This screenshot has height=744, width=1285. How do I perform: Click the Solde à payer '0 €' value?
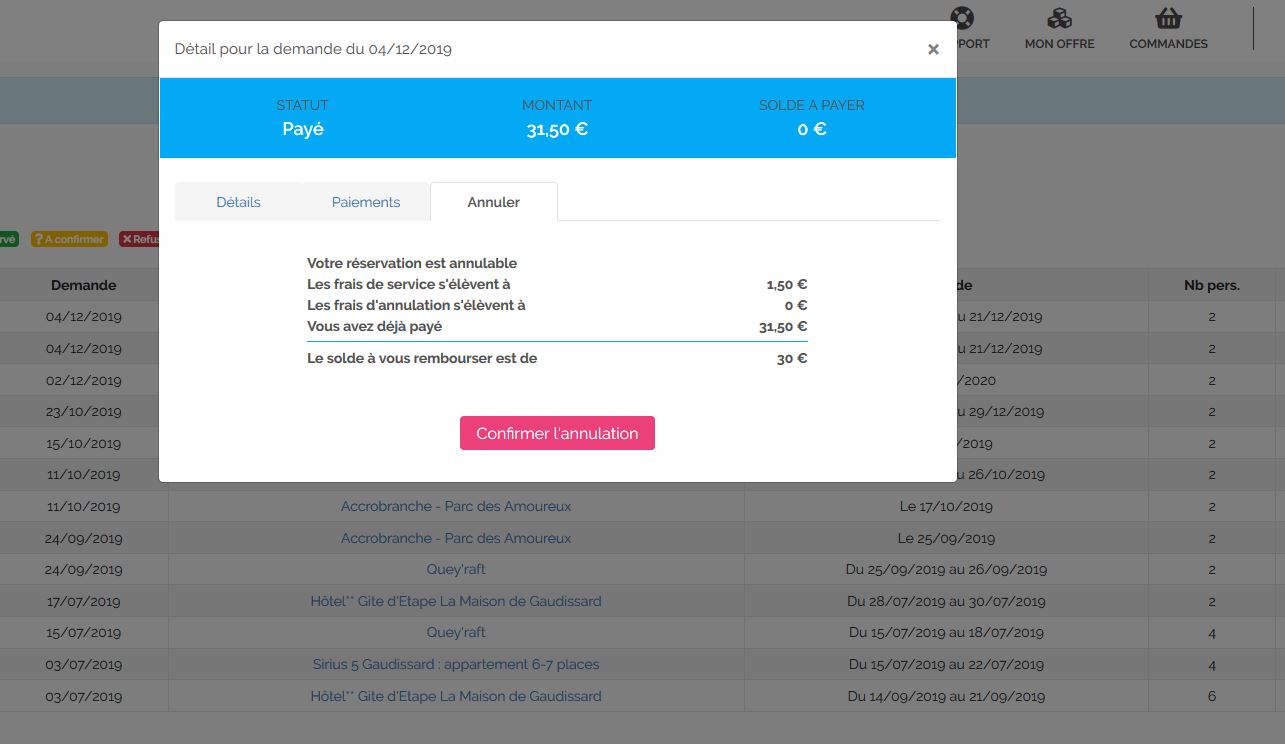pyautogui.click(x=811, y=129)
